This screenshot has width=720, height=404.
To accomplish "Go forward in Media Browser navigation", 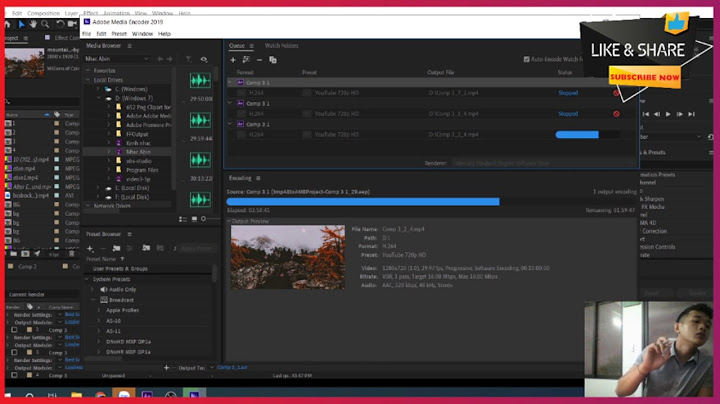I will 170,59.
